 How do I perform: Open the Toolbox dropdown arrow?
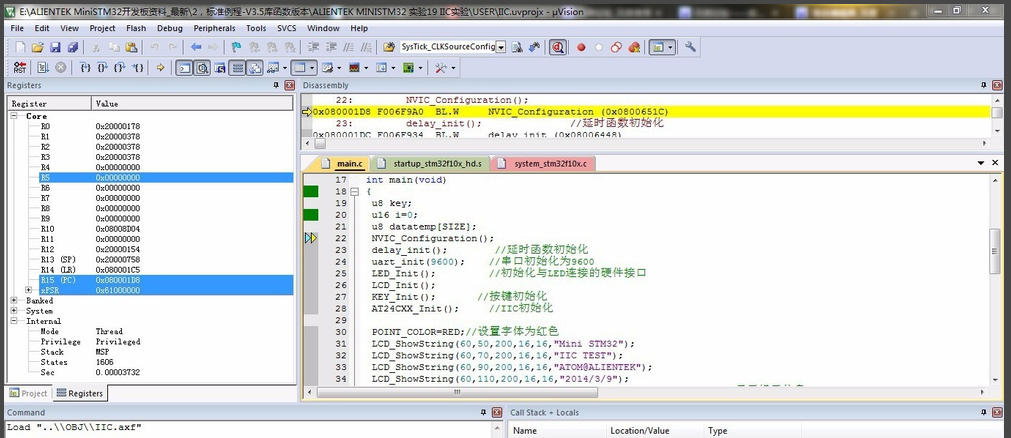point(453,68)
